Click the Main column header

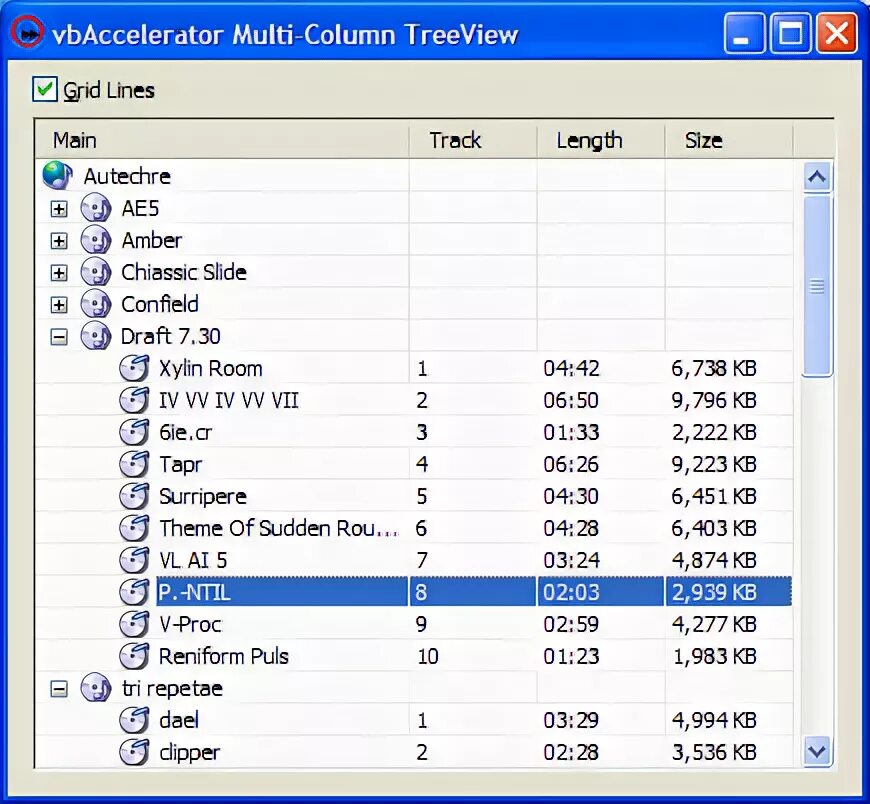click(x=222, y=140)
